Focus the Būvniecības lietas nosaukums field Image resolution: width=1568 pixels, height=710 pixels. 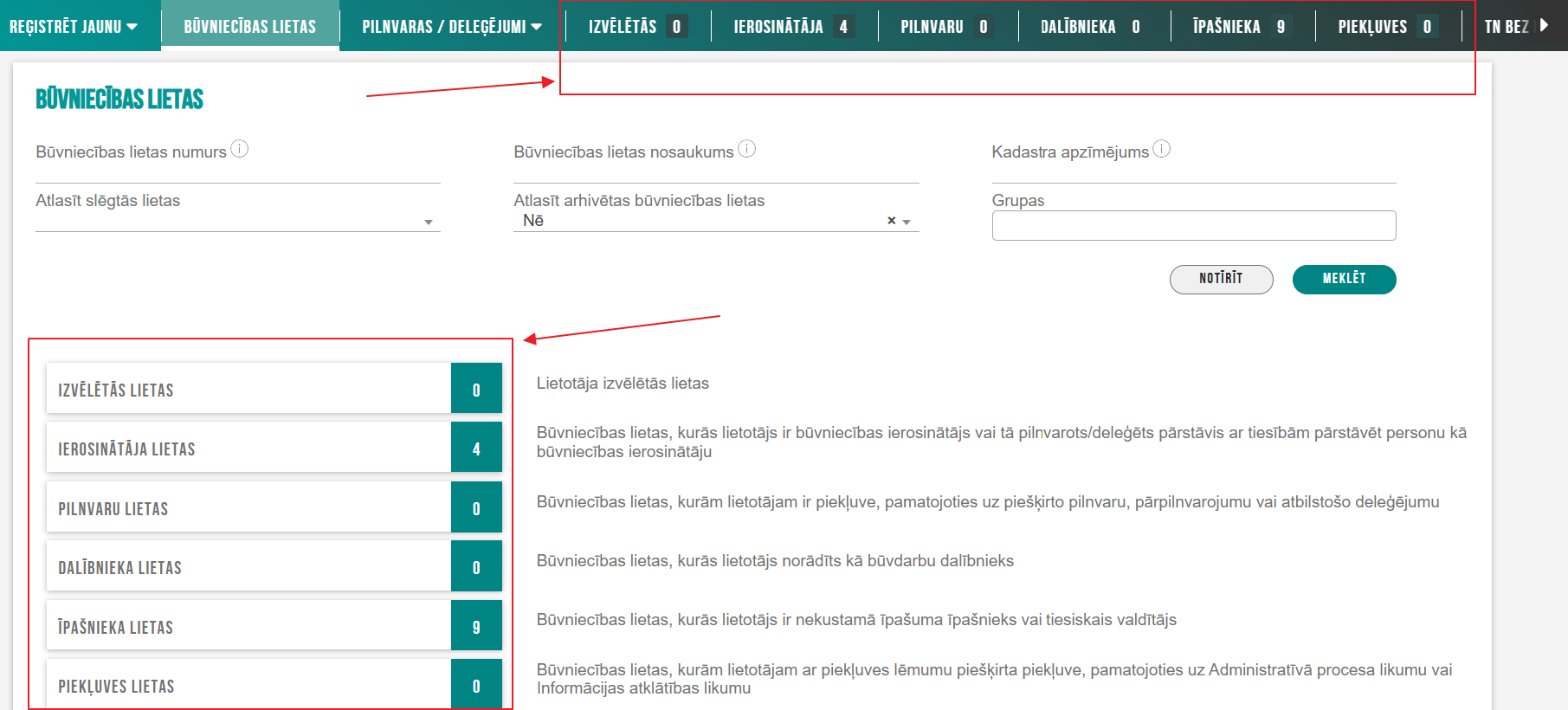pos(716,172)
